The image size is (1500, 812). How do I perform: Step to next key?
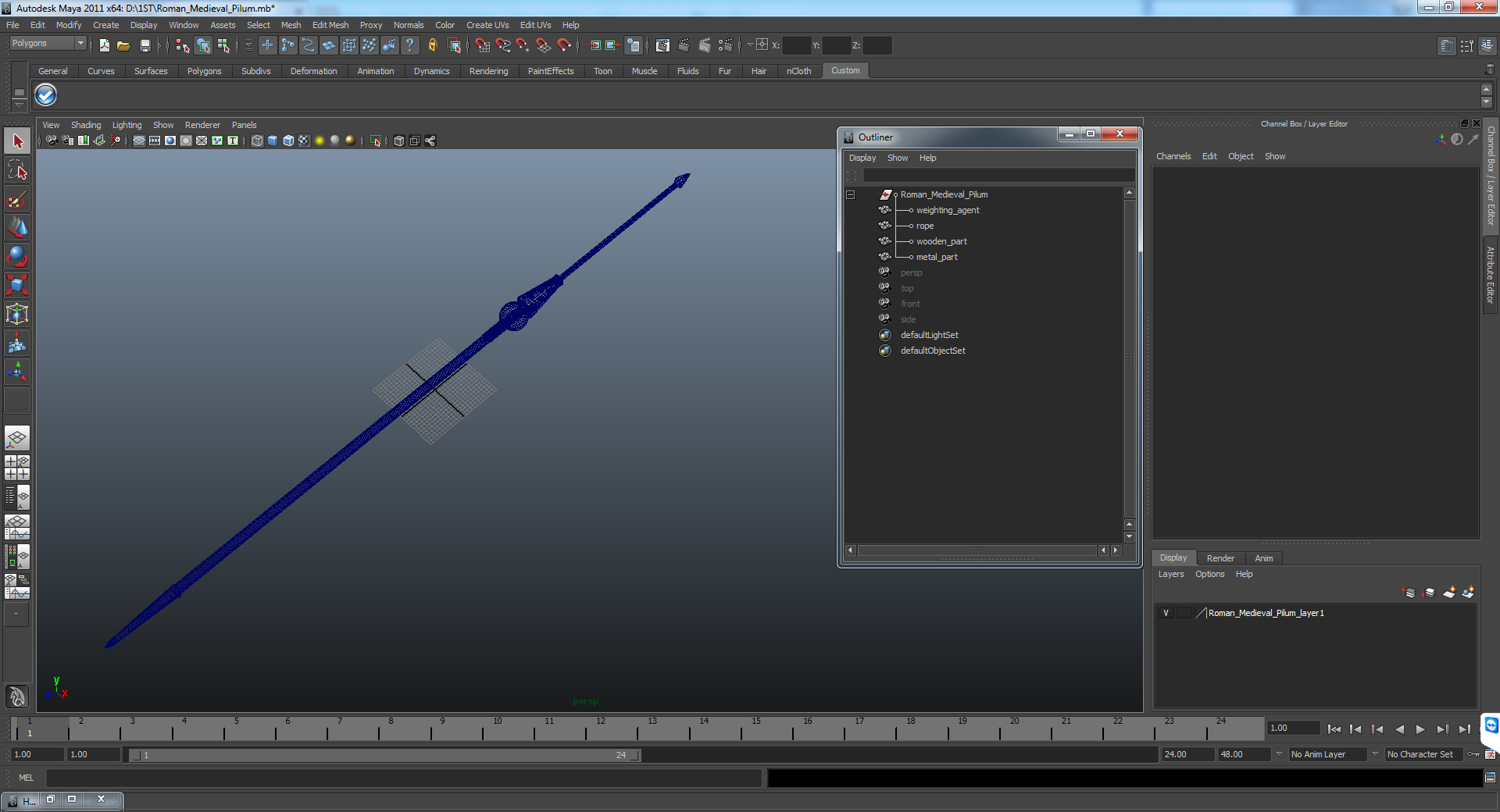[x=1442, y=729]
